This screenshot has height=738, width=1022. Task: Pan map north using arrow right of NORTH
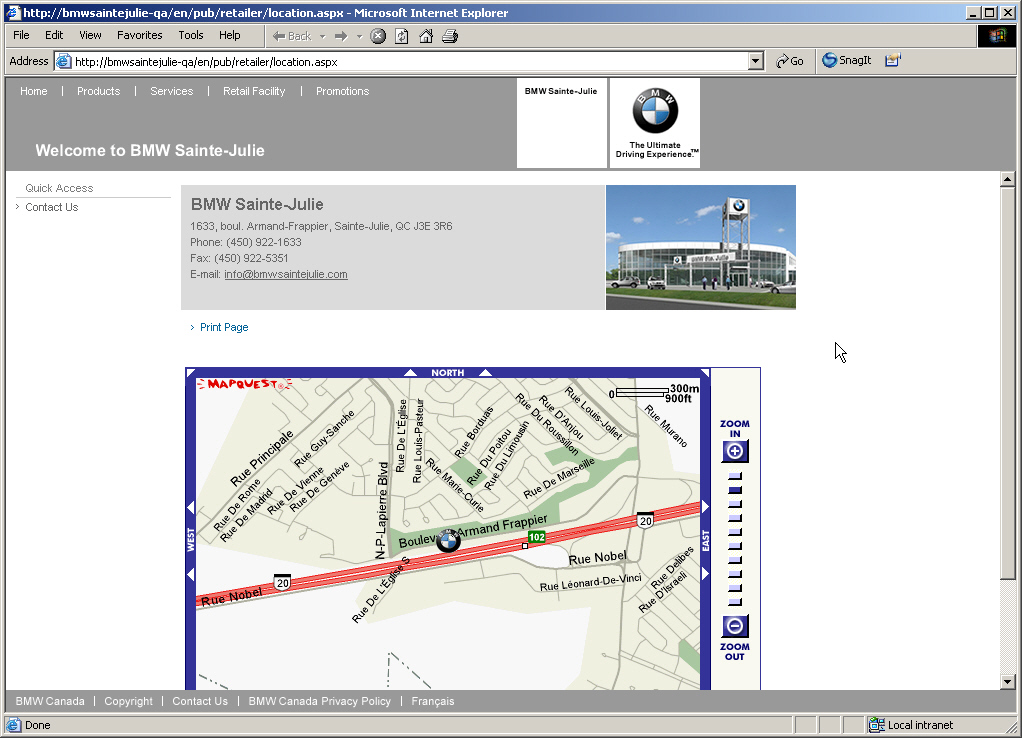pyautogui.click(x=486, y=373)
